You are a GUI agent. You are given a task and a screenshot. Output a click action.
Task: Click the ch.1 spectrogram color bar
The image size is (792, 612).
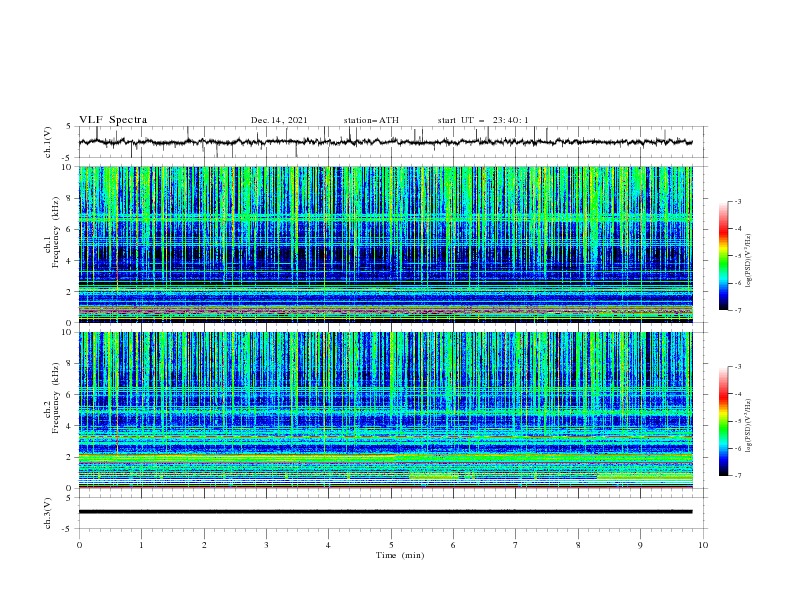click(724, 256)
